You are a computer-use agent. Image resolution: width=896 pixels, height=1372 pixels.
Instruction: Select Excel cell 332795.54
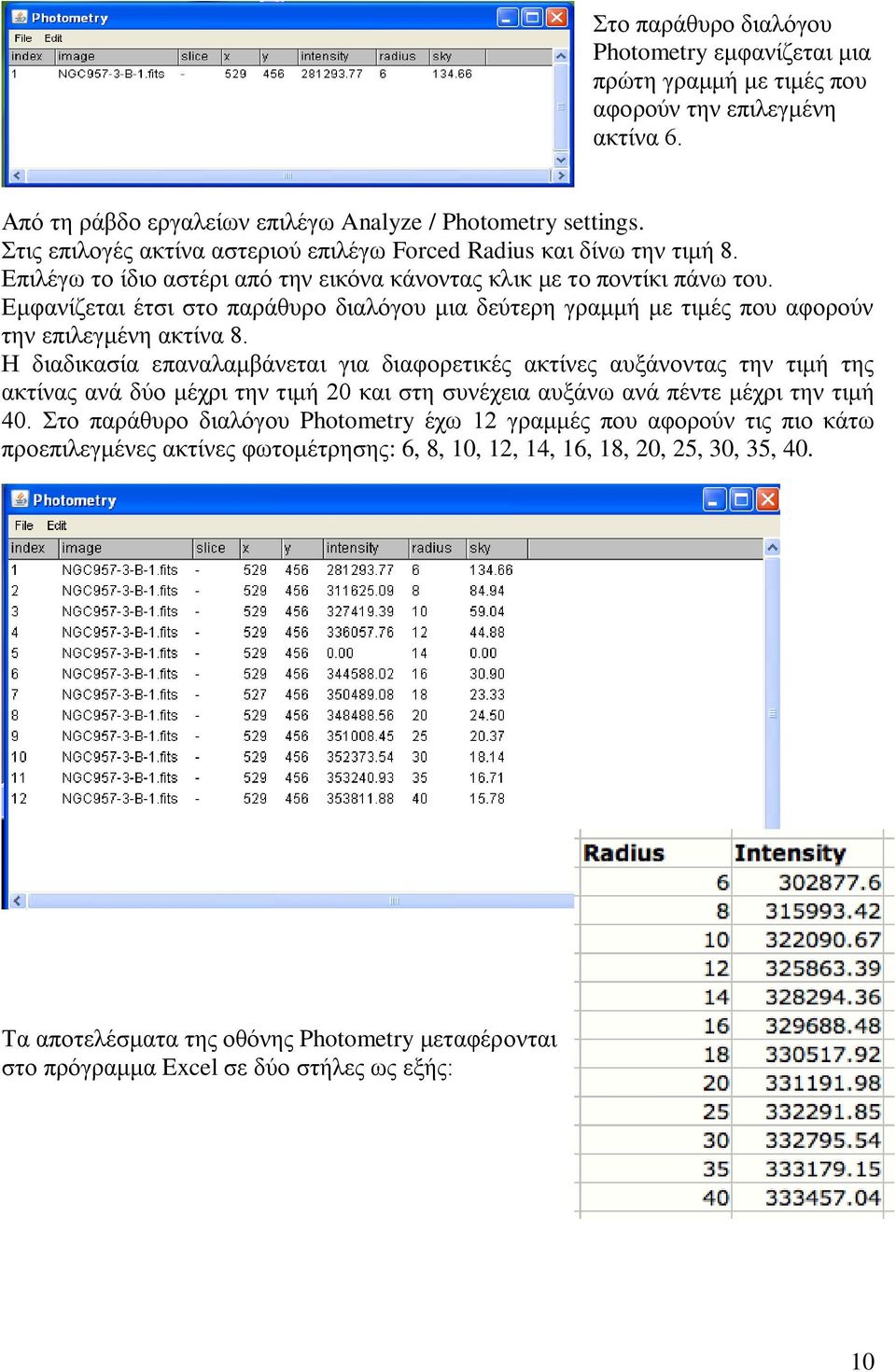click(807, 1141)
